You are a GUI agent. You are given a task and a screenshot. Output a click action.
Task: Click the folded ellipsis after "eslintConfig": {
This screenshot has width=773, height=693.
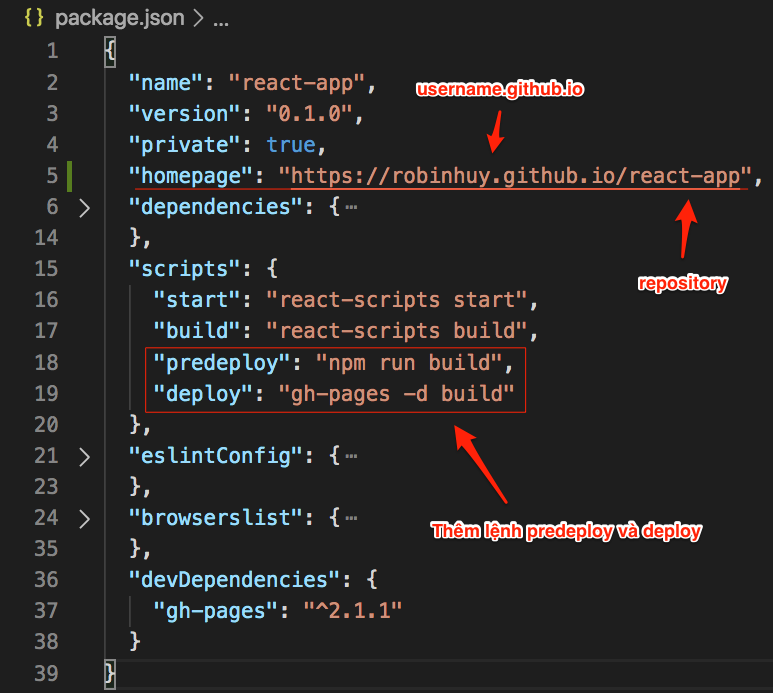click(x=351, y=456)
